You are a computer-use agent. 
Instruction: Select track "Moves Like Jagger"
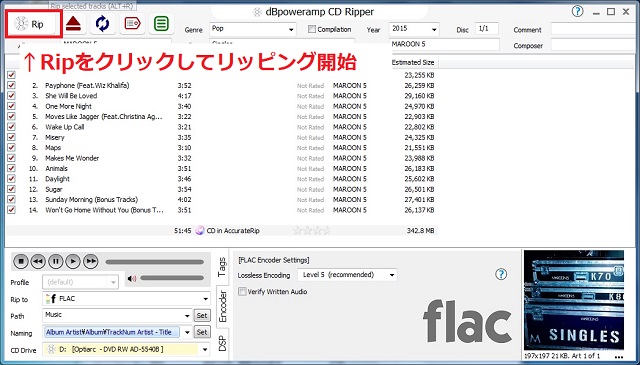pyautogui.click(x=104, y=117)
